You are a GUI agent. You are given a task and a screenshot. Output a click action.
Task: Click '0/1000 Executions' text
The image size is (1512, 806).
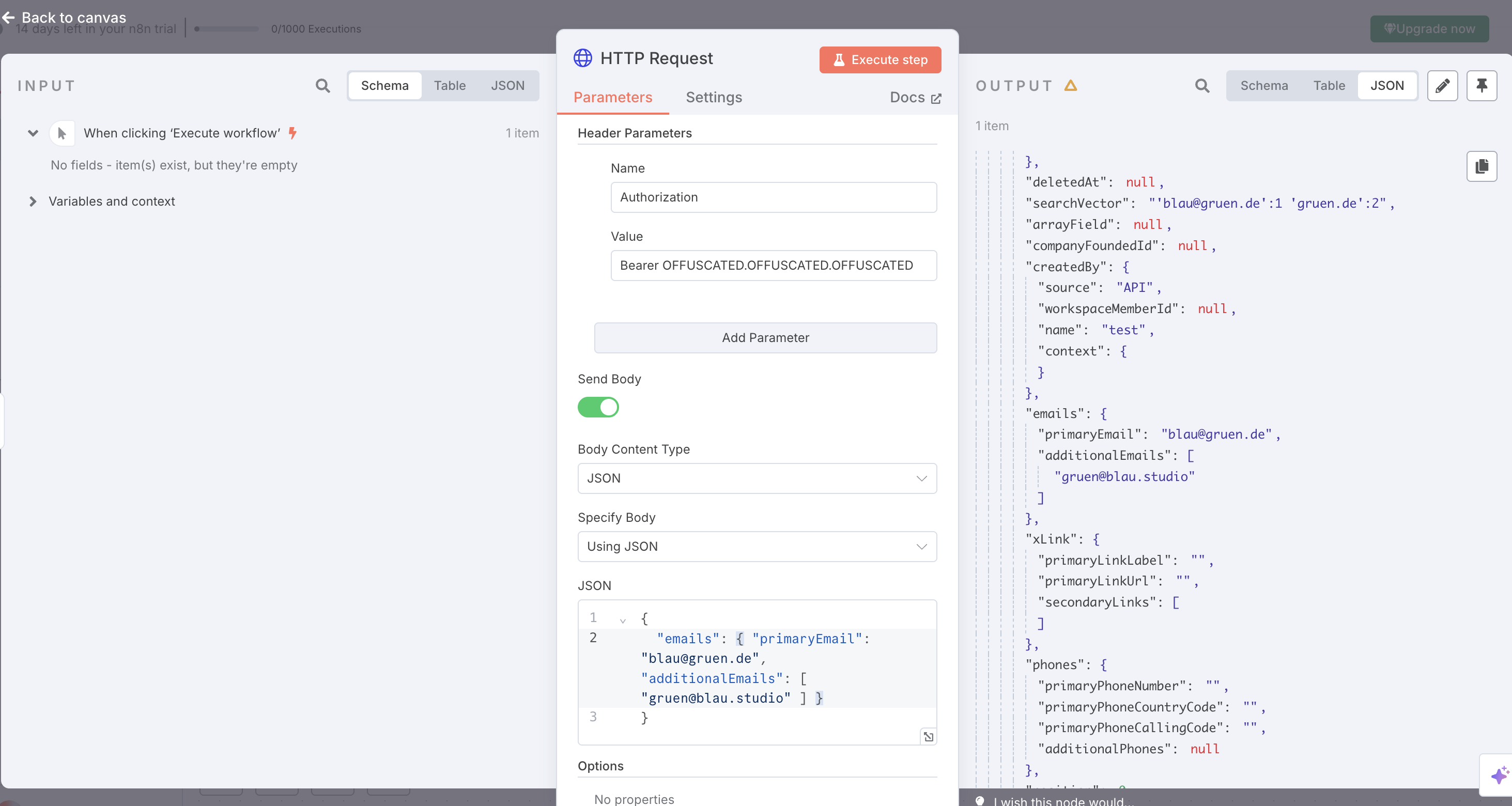tap(316, 29)
